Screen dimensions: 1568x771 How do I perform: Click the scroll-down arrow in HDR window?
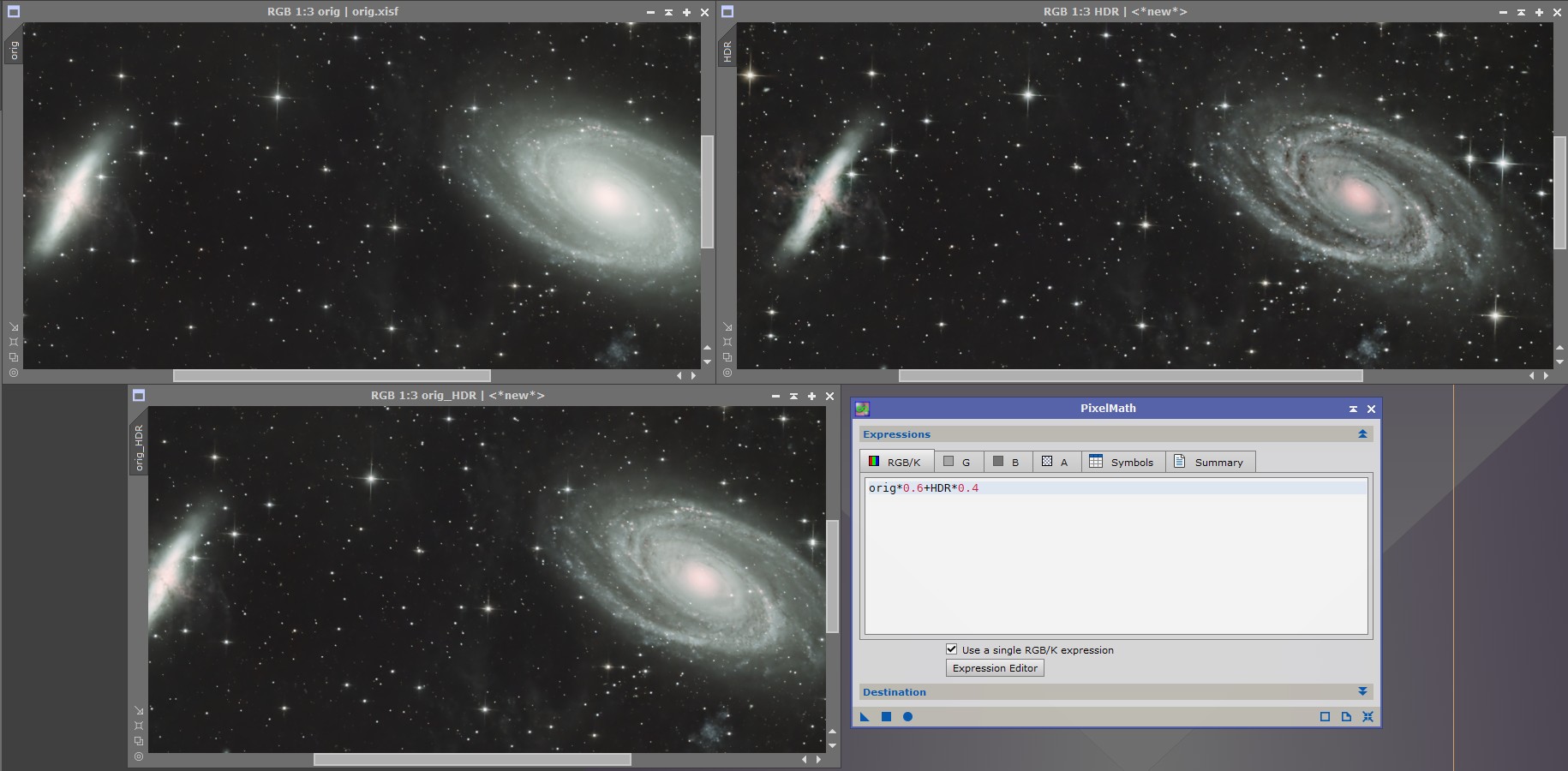coord(1559,362)
